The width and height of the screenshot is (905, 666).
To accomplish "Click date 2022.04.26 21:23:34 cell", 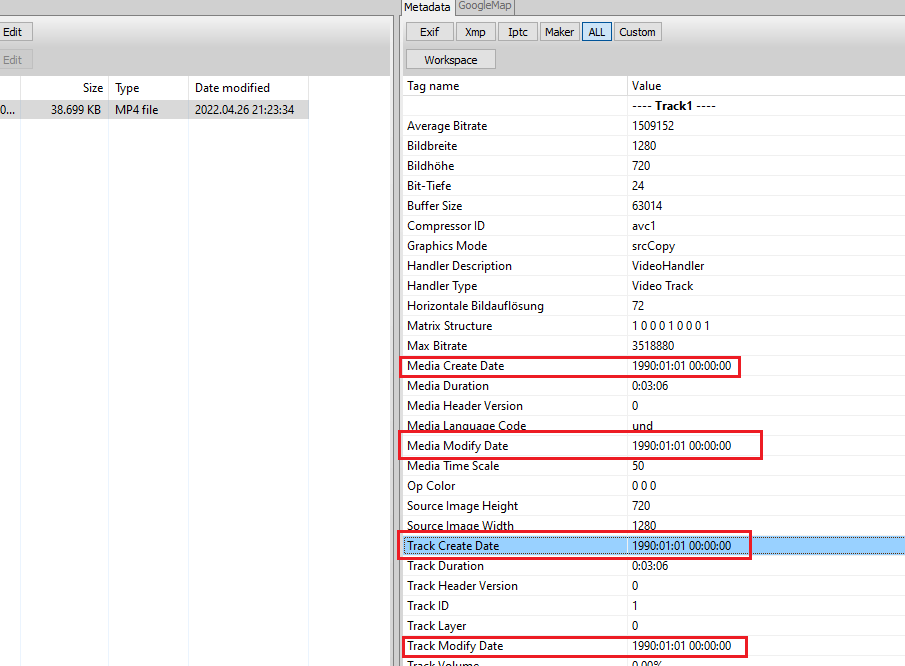I will pos(245,110).
